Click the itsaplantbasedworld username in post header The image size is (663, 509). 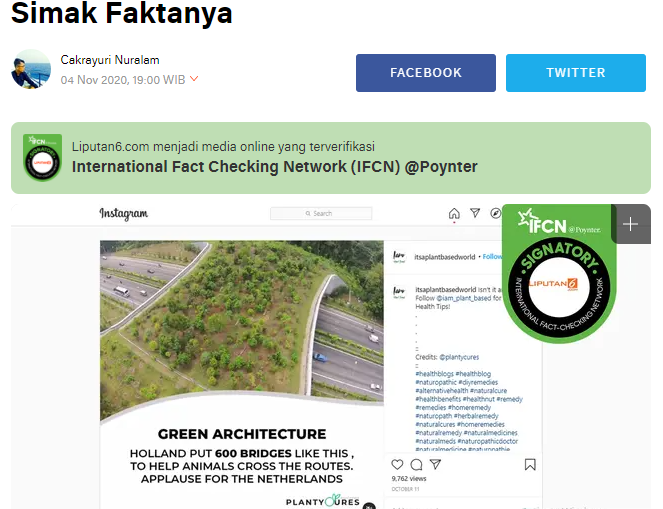(444, 257)
